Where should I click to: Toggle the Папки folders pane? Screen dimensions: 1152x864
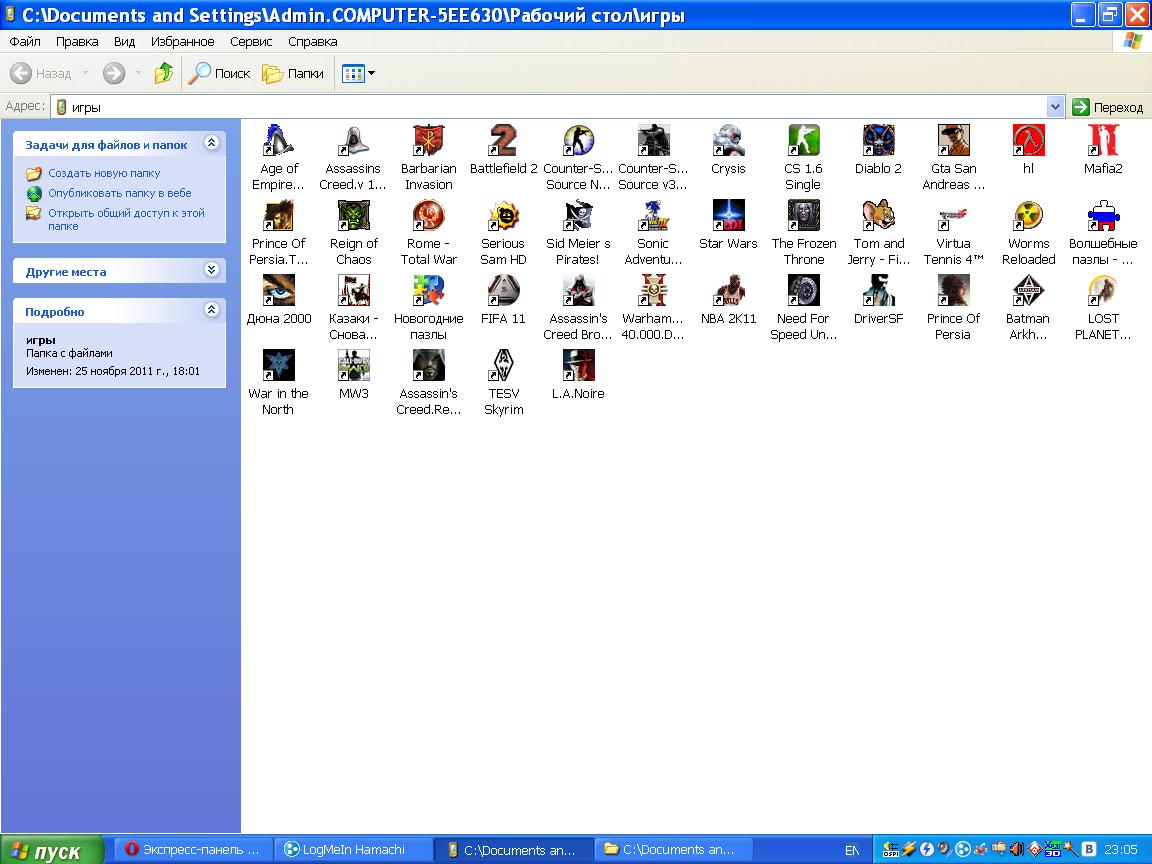tap(293, 73)
